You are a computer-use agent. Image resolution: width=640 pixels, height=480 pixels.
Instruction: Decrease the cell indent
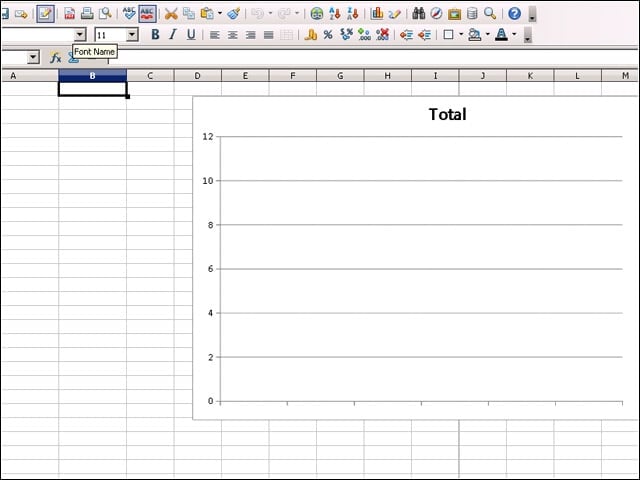[x=406, y=35]
